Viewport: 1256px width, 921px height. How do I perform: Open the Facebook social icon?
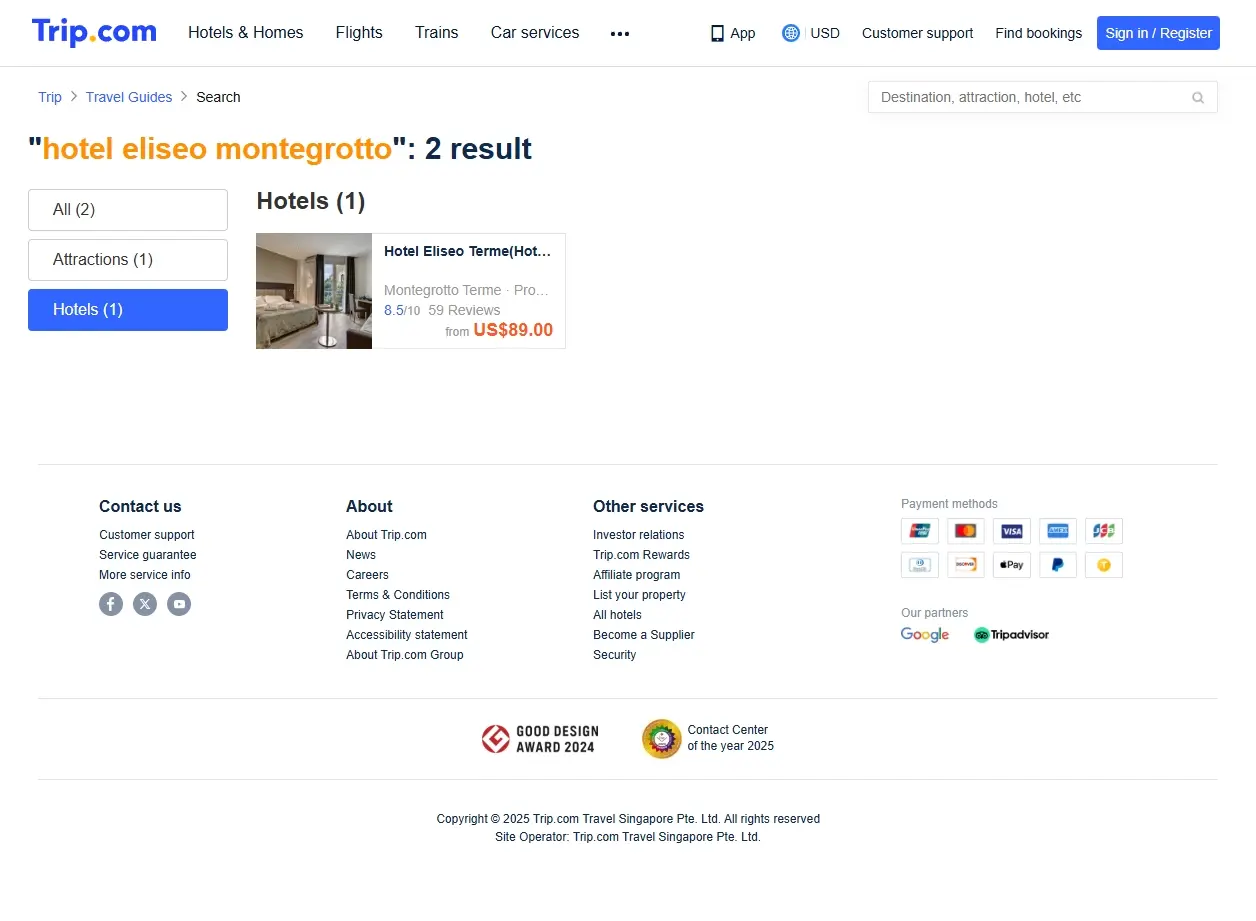(x=111, y=604)
